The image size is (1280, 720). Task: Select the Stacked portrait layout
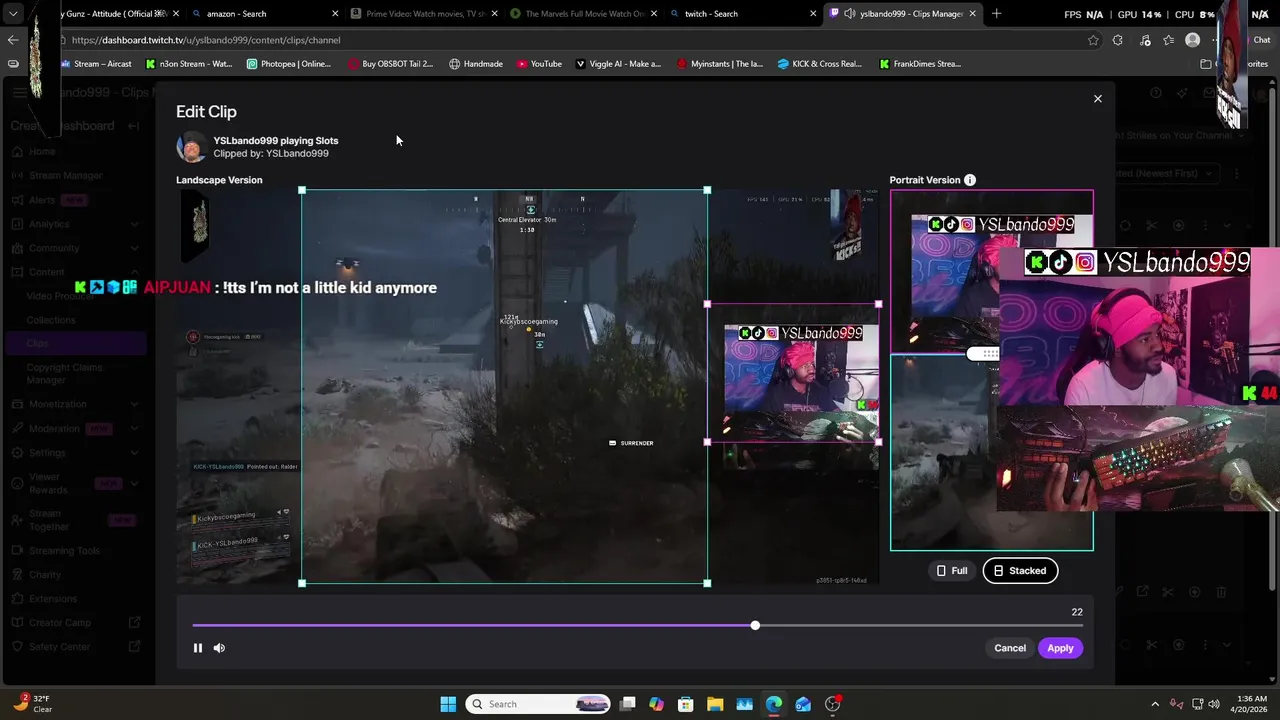pyautogui.click(x=1020, y=571)
